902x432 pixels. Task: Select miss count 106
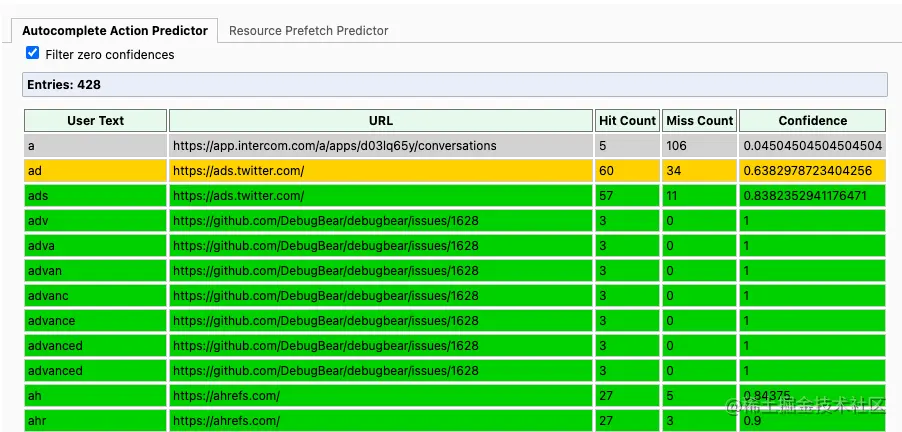click(700, 146)
